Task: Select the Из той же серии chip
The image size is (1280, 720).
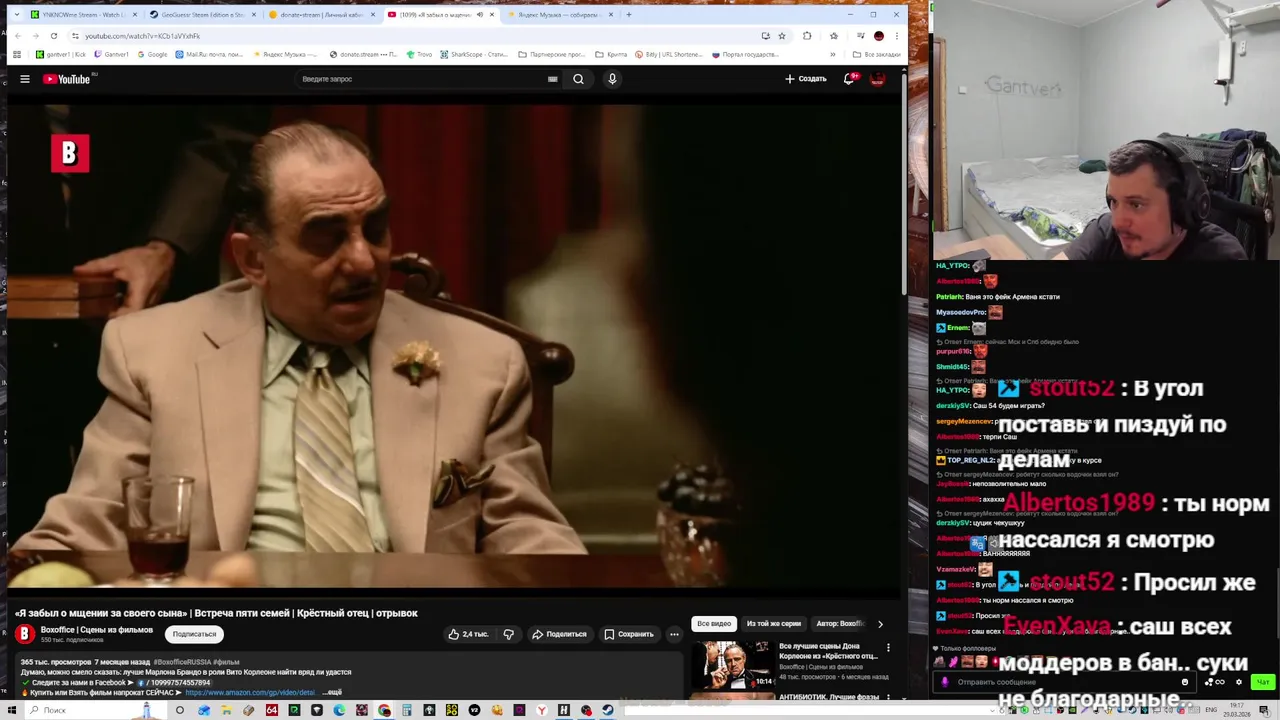Action: tap(774, 624)
